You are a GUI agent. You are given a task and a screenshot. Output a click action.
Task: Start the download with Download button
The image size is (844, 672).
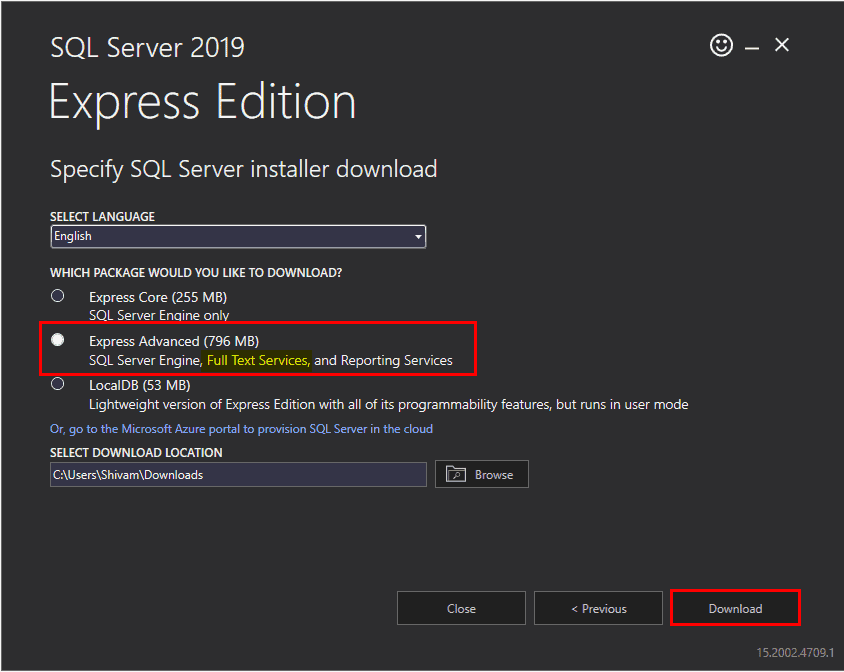click(735, 608)
